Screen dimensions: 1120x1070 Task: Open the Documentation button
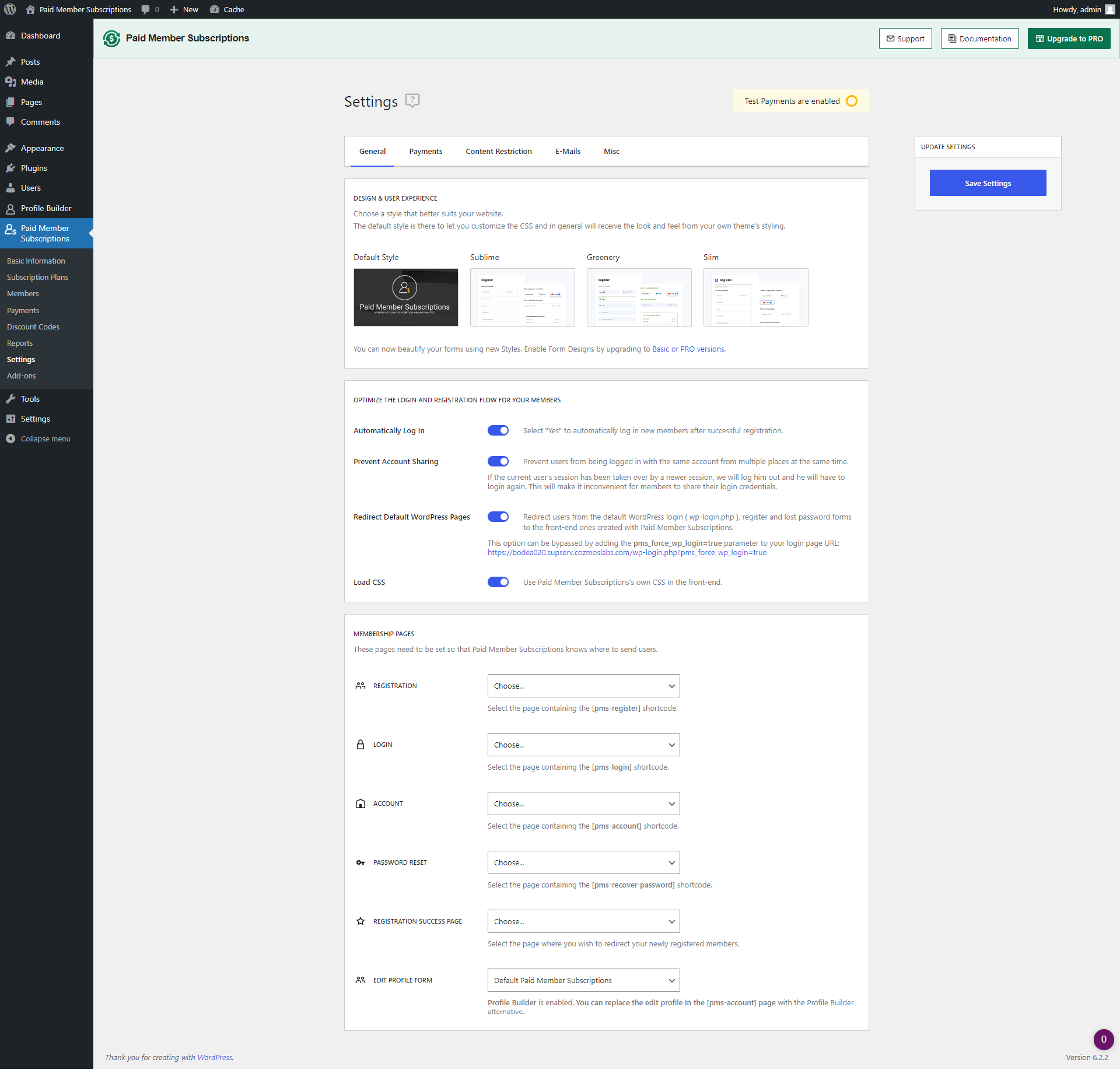(x=979, y=38)
